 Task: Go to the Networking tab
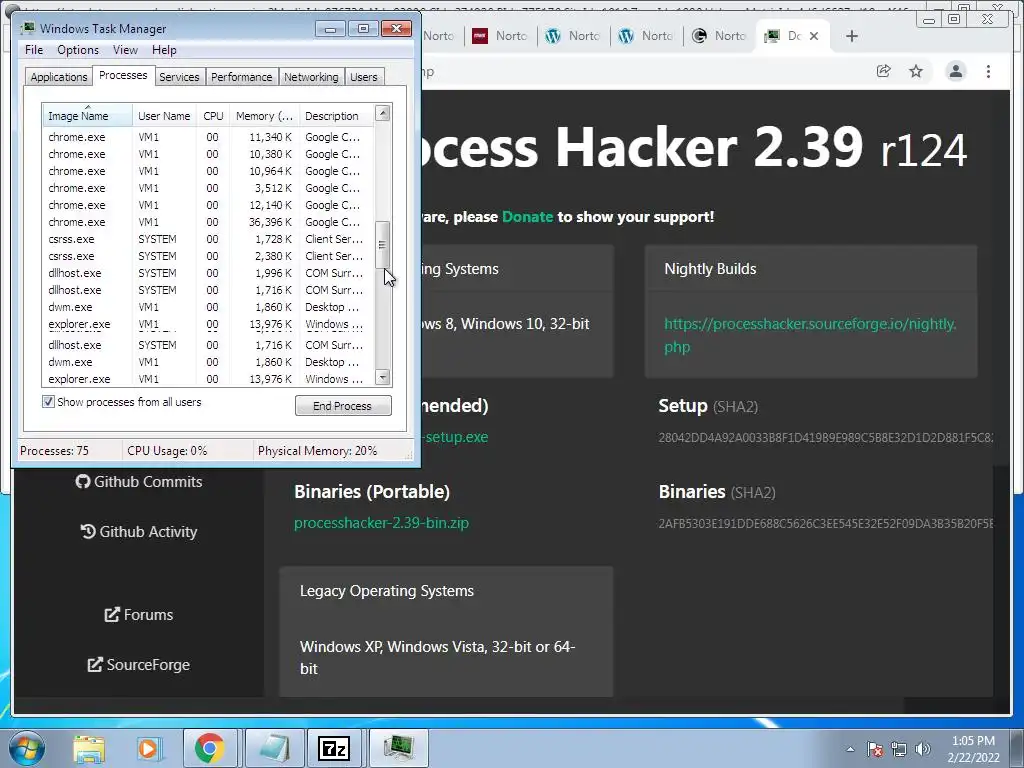pos(311,77)
